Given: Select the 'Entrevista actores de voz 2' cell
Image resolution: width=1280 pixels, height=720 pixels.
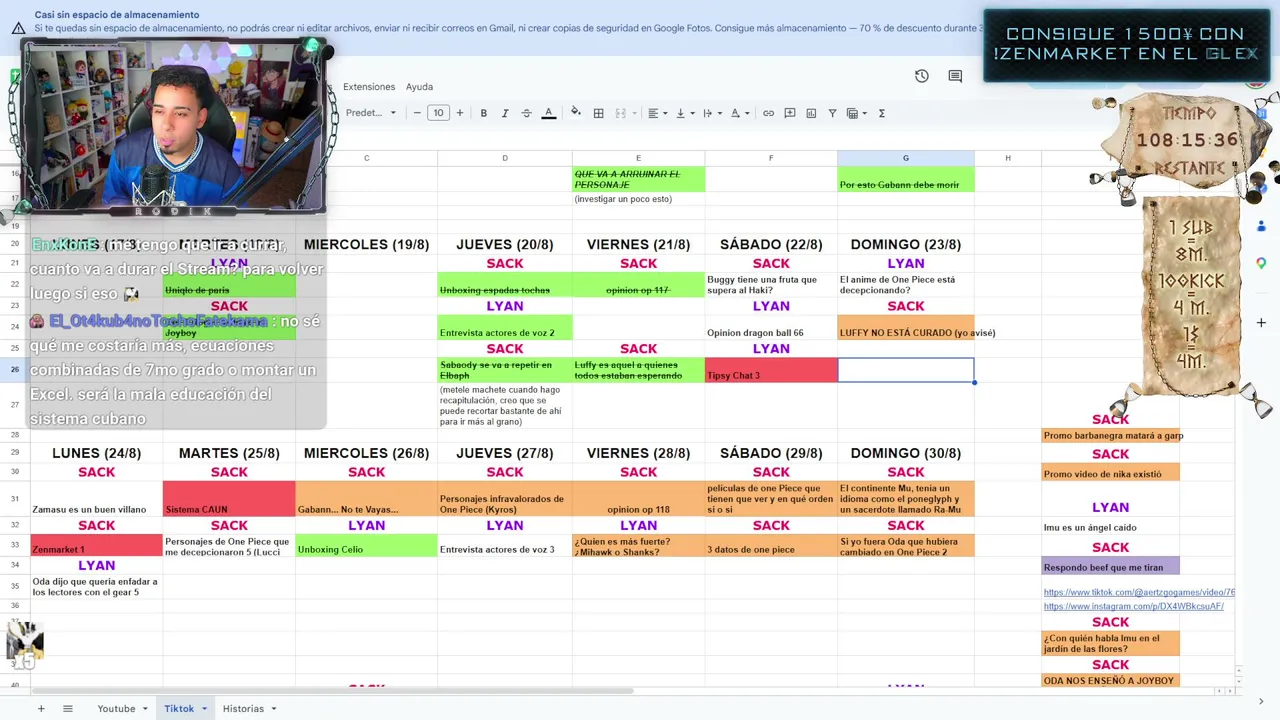Looking at the screenshot, I should (x=505, y=327).
